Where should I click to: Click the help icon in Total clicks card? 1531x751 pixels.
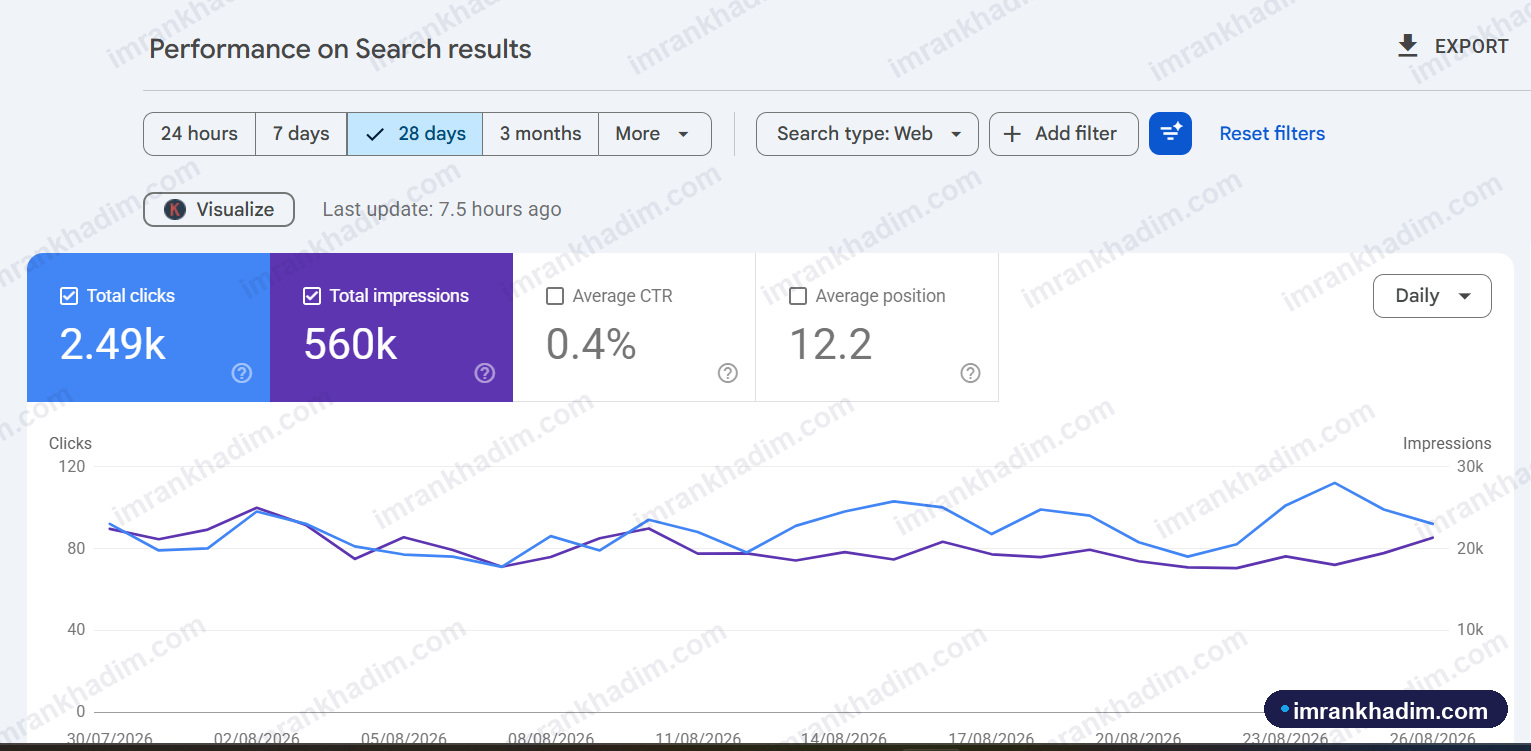242,373
